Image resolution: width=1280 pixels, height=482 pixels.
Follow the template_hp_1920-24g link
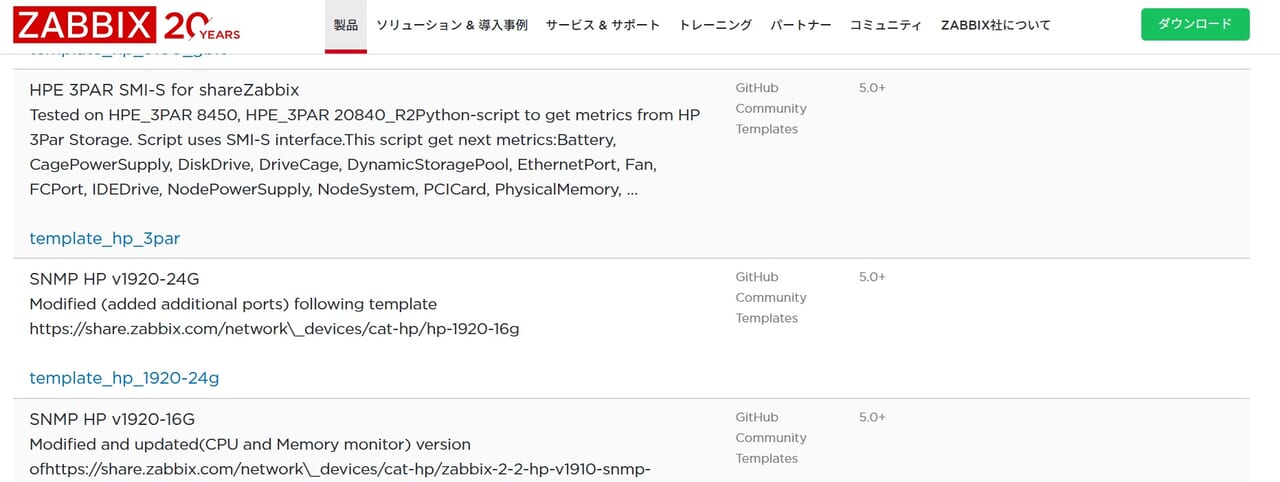[124, 377]
